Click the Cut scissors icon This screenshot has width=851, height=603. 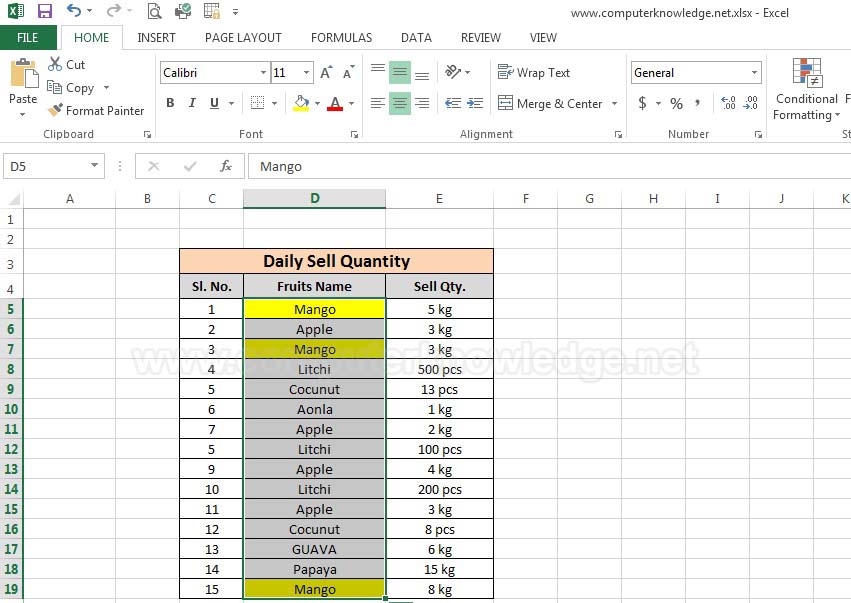click(55, 64)
